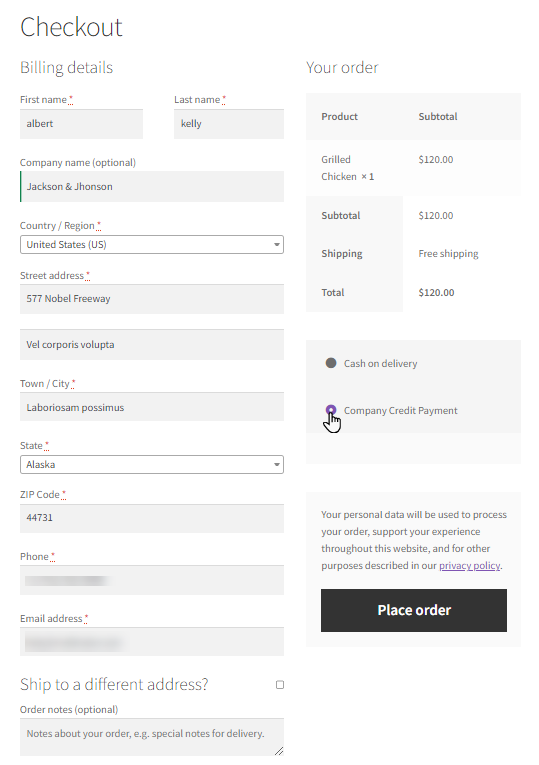Click the Grilled Chicken product row
539x765 pixels.
coord(413,168)
